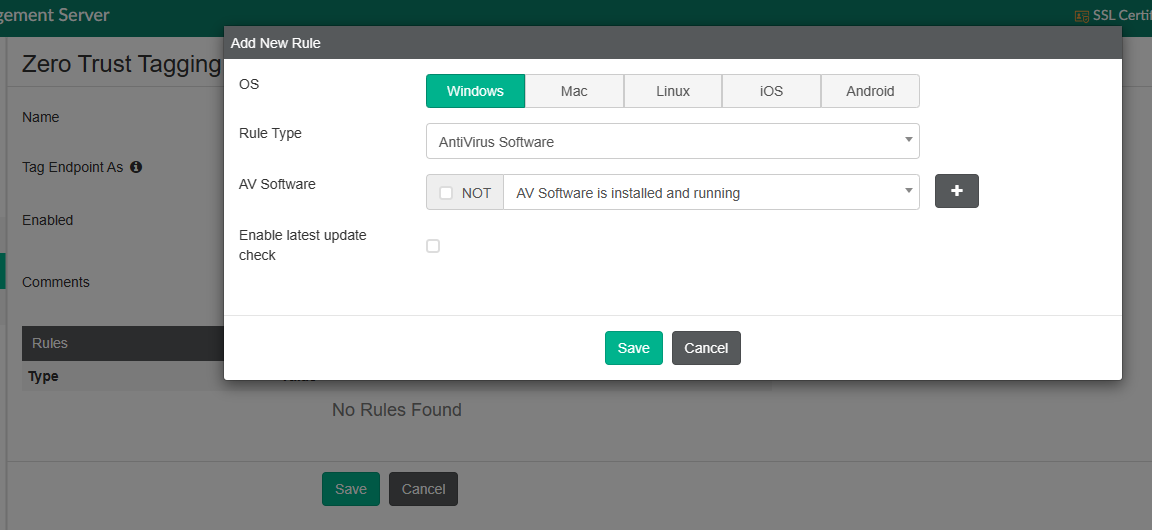Click the Add New Rule dialog title
Image resolution: width=1152 pixels, height=530 pixels.
click(x=276, y=43)
